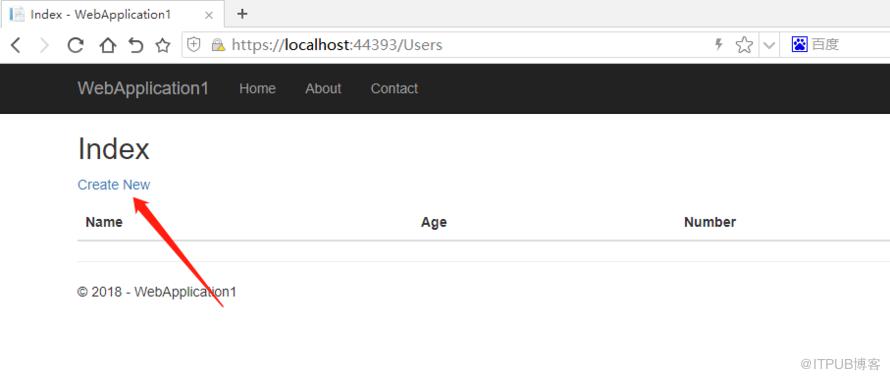Viewport: 890px width, 379px height.
Task: Click the browser back arrow
Action: [16, 45]
